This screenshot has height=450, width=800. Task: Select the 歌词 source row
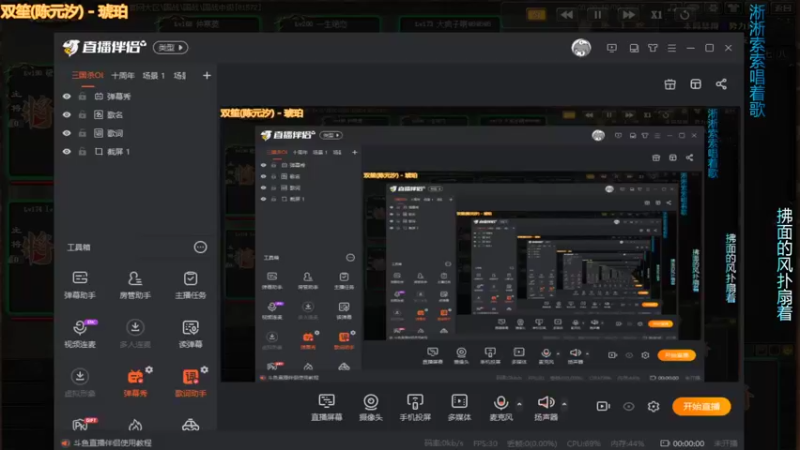135,133
